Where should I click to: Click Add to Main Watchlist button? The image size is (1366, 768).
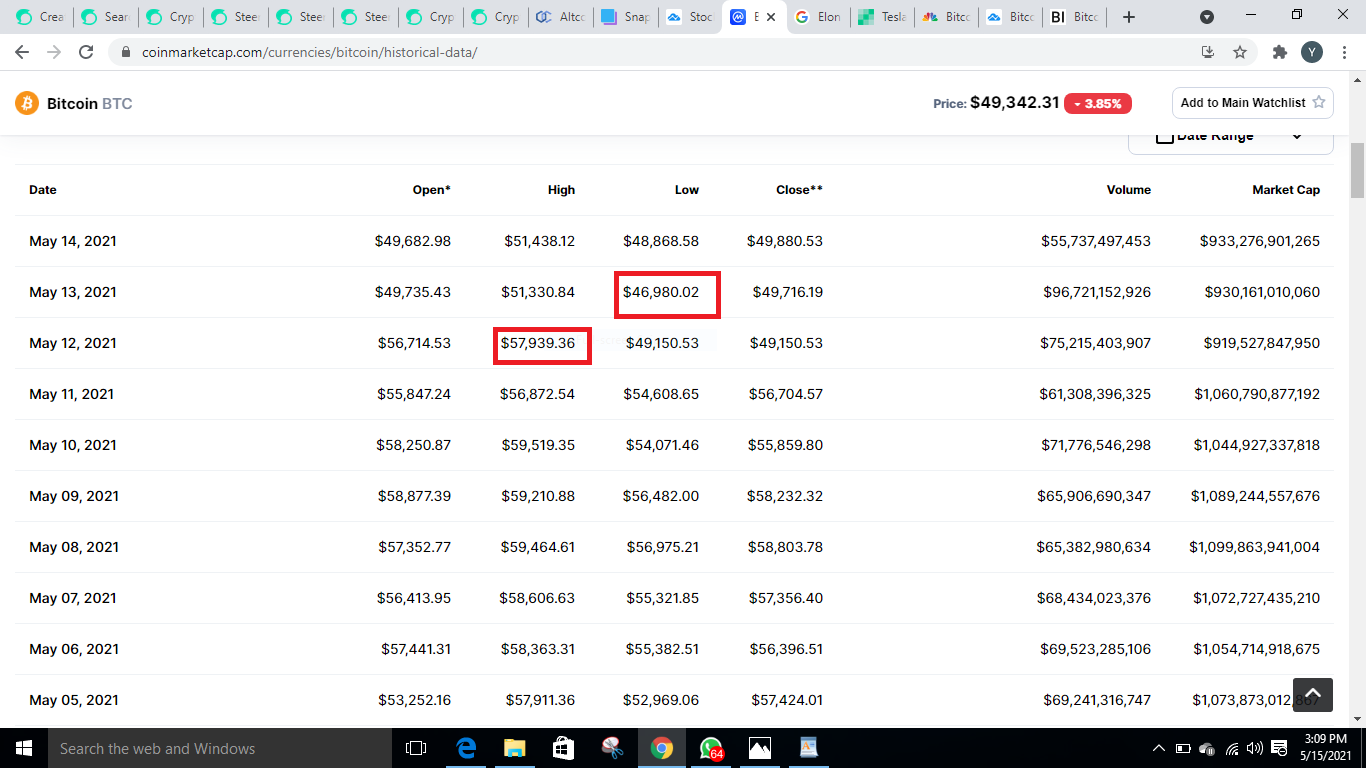(x=1253, y=103)
